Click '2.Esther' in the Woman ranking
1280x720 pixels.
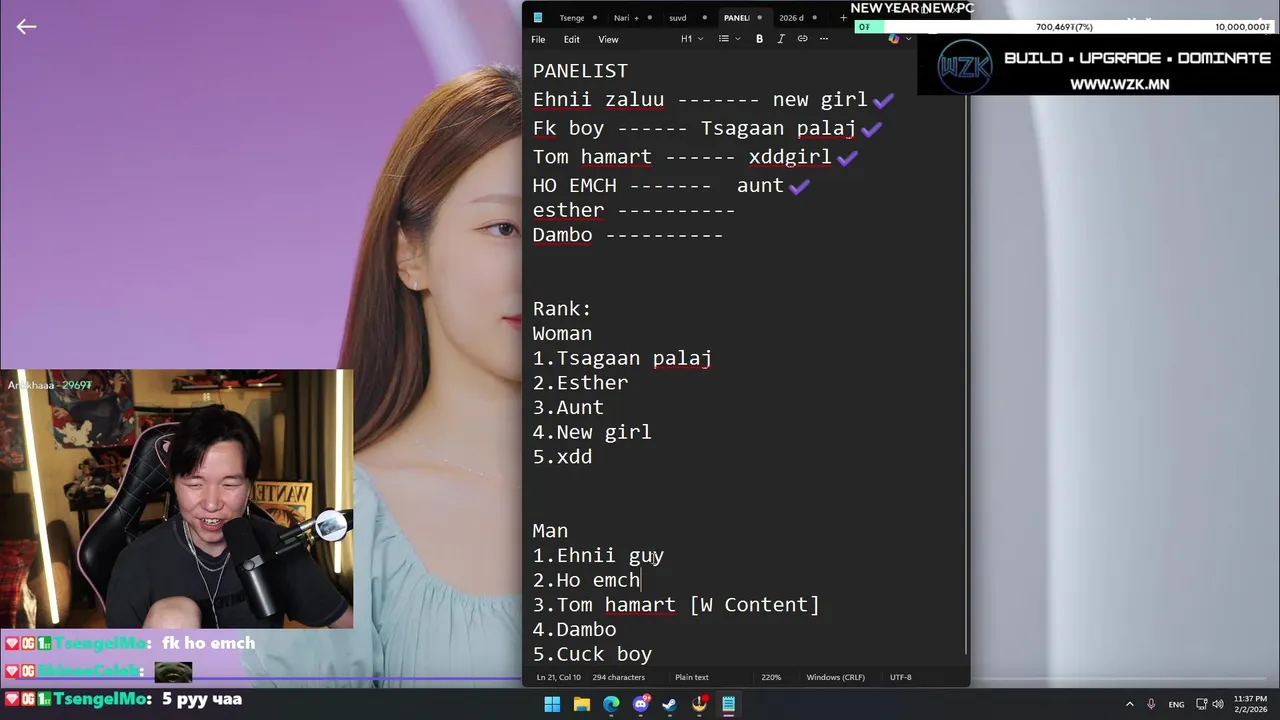[580, 383]
